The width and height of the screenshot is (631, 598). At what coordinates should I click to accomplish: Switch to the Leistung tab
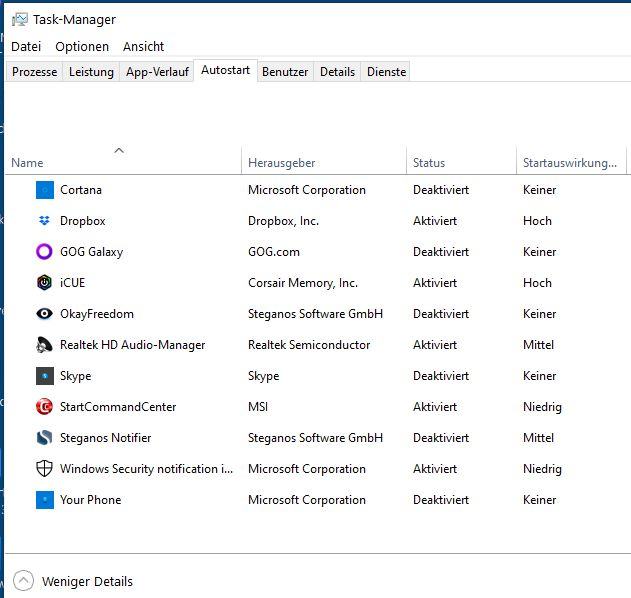(91, 72)
